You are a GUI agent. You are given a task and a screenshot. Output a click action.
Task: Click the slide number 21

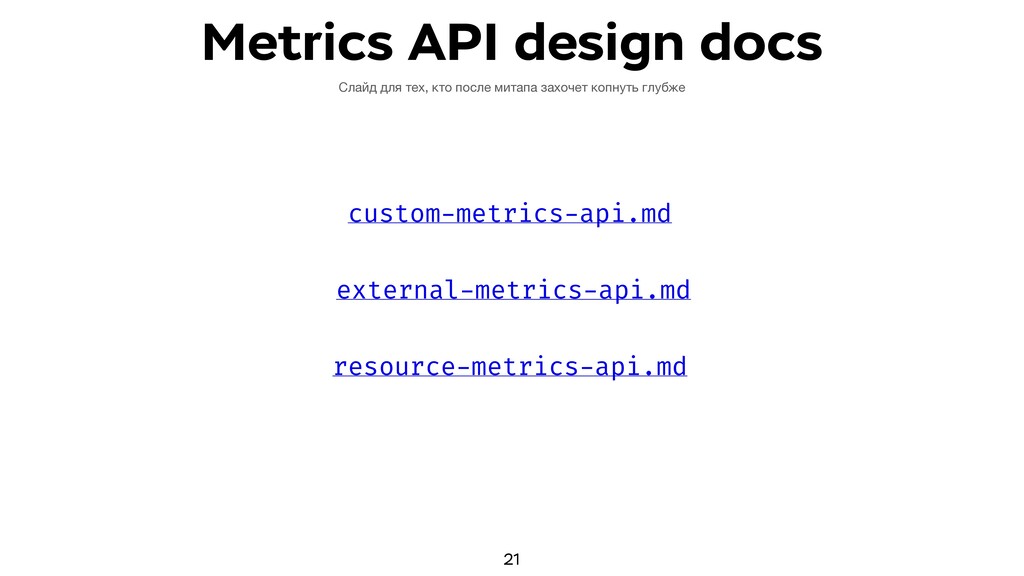(511, 559)
